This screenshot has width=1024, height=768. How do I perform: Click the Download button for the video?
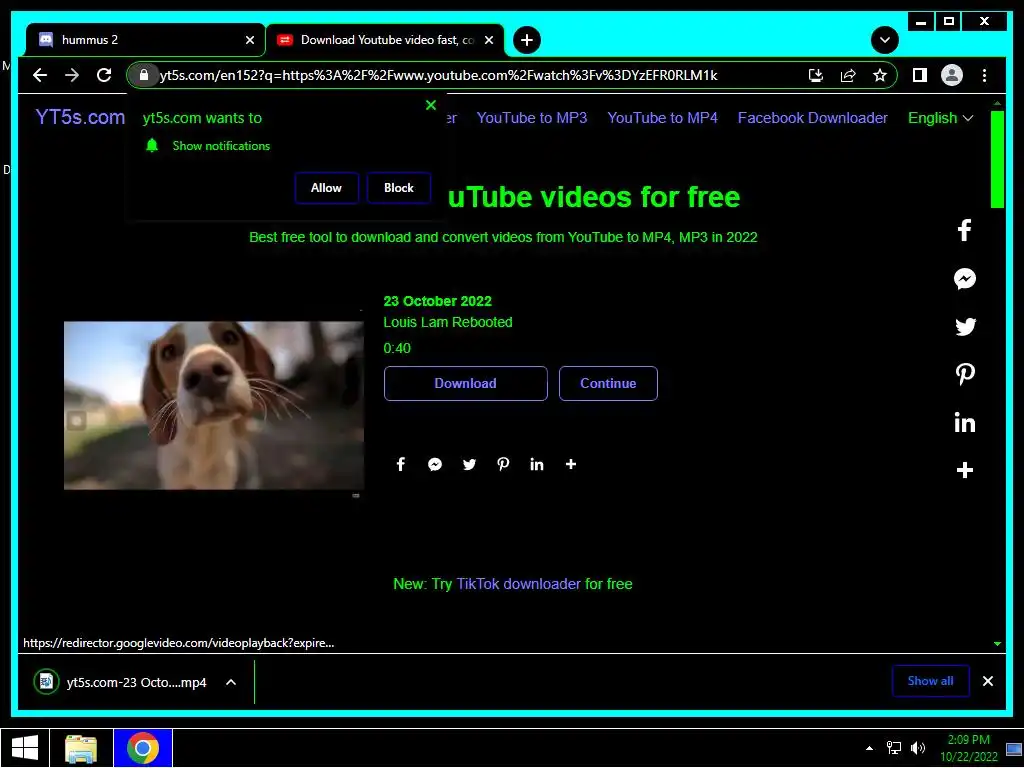click(x=466, y=383)
